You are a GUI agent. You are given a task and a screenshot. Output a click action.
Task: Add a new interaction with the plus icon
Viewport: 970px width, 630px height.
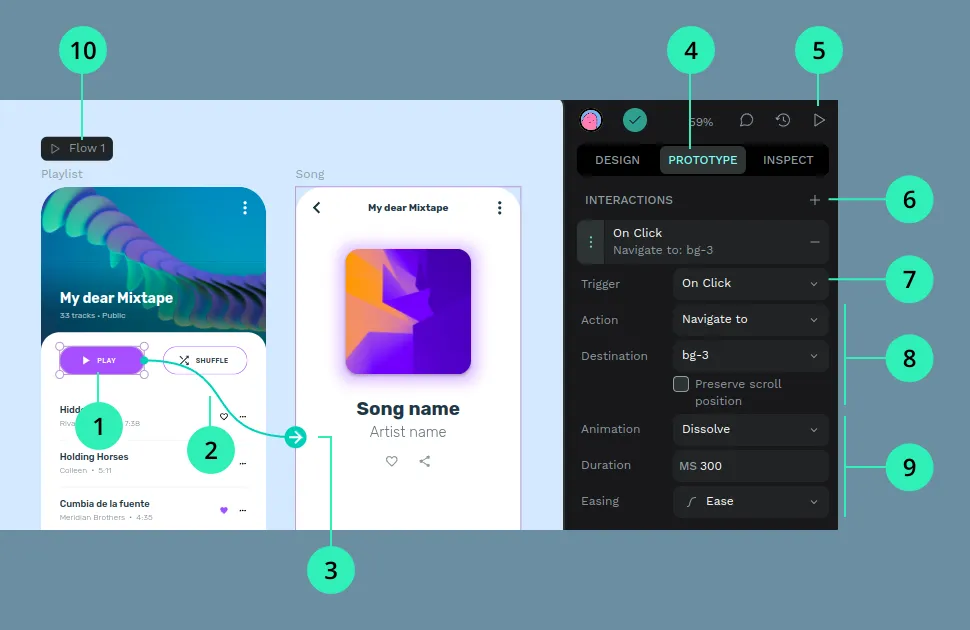pos(816,200)
